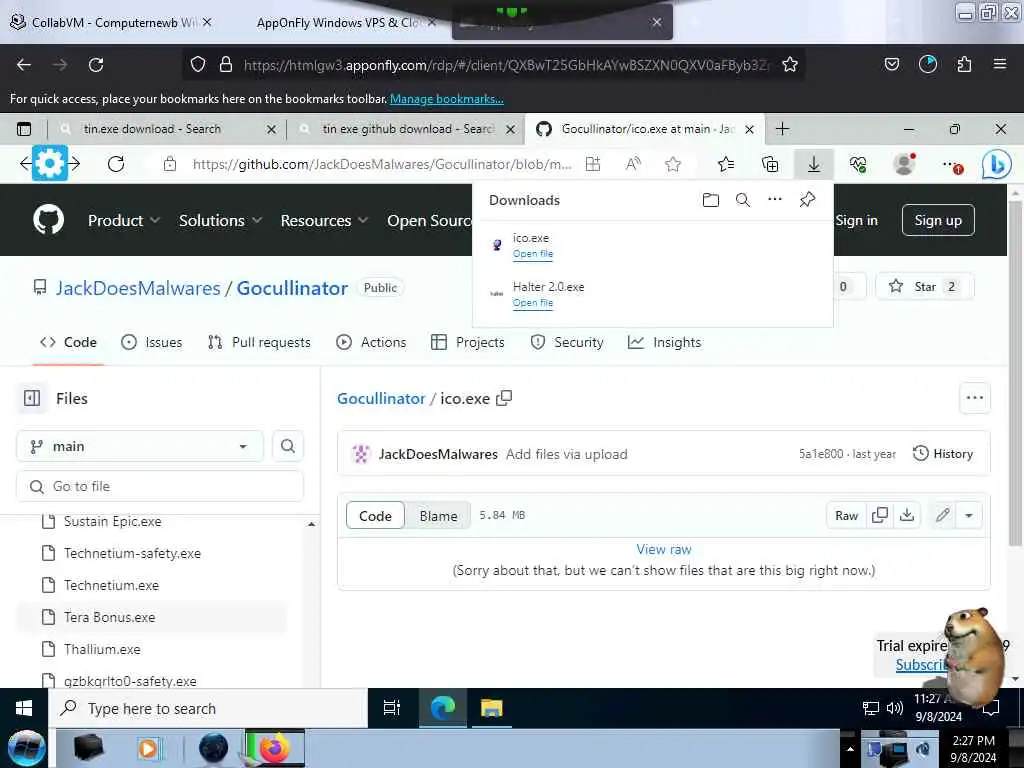The image size is (1024, 768).
Task: Pin the Downloads panel
Action: point(807,199)
